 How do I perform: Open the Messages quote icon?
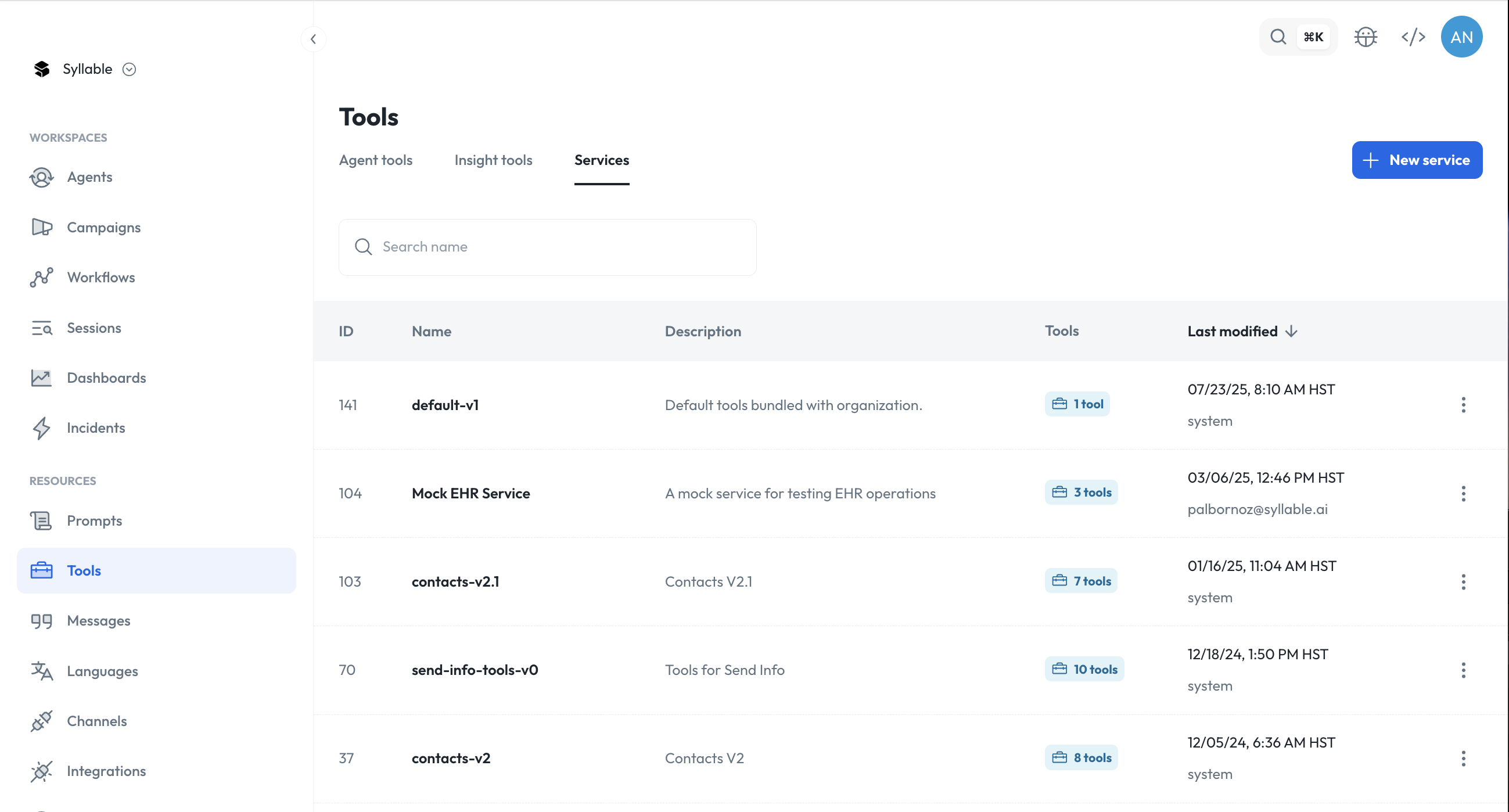(x=42, y=621)
